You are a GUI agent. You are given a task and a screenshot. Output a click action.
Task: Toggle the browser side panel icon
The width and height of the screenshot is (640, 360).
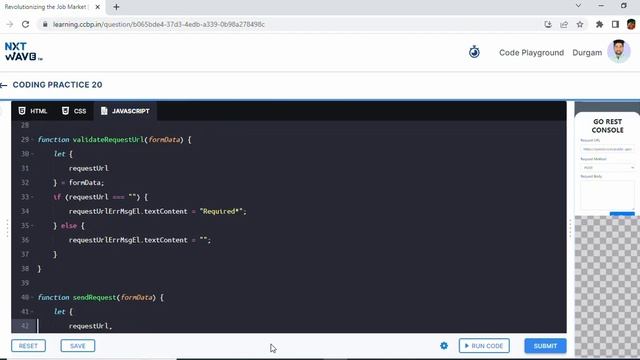click(x=615, y=24)
